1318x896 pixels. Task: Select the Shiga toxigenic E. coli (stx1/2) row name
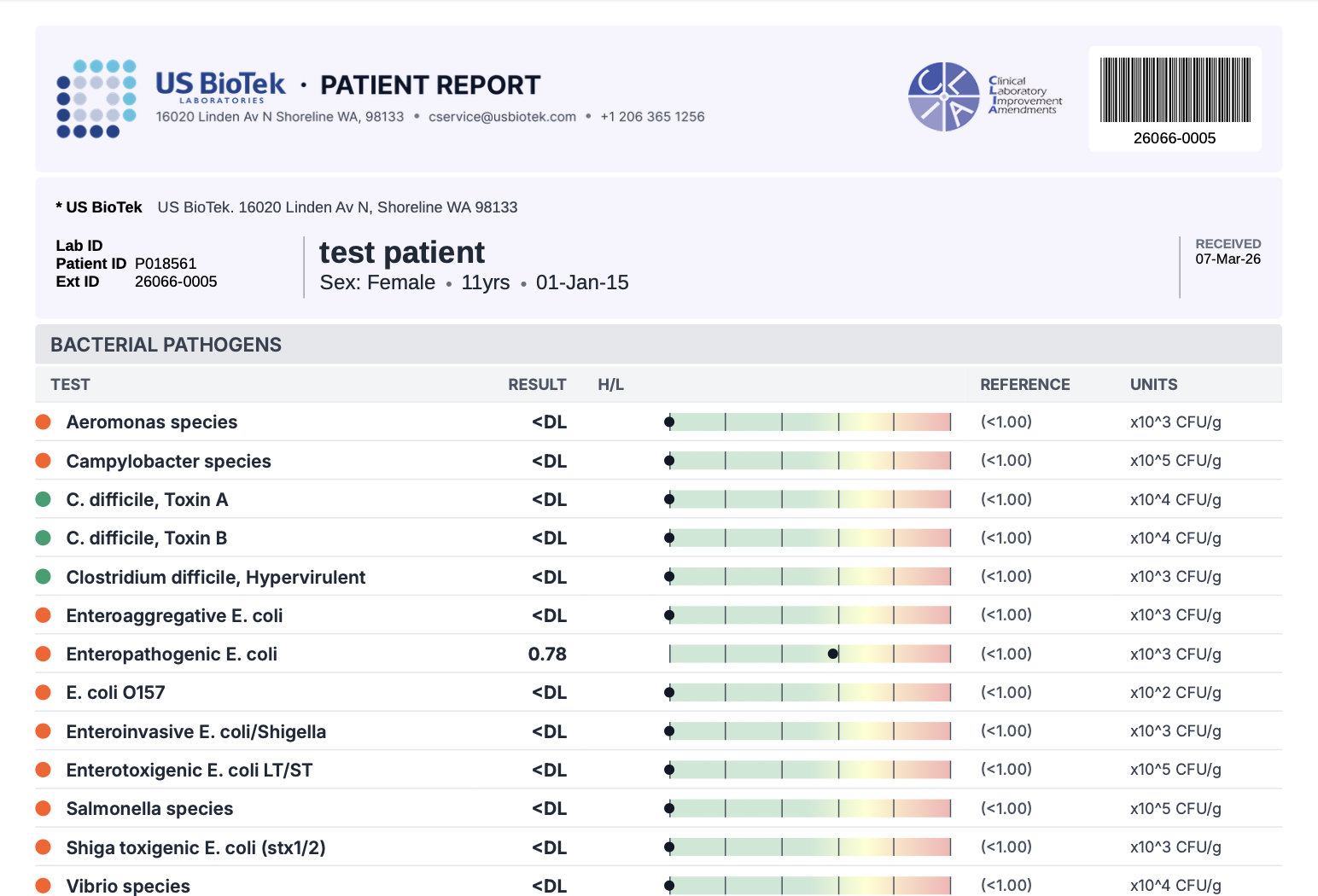[195, 847]
